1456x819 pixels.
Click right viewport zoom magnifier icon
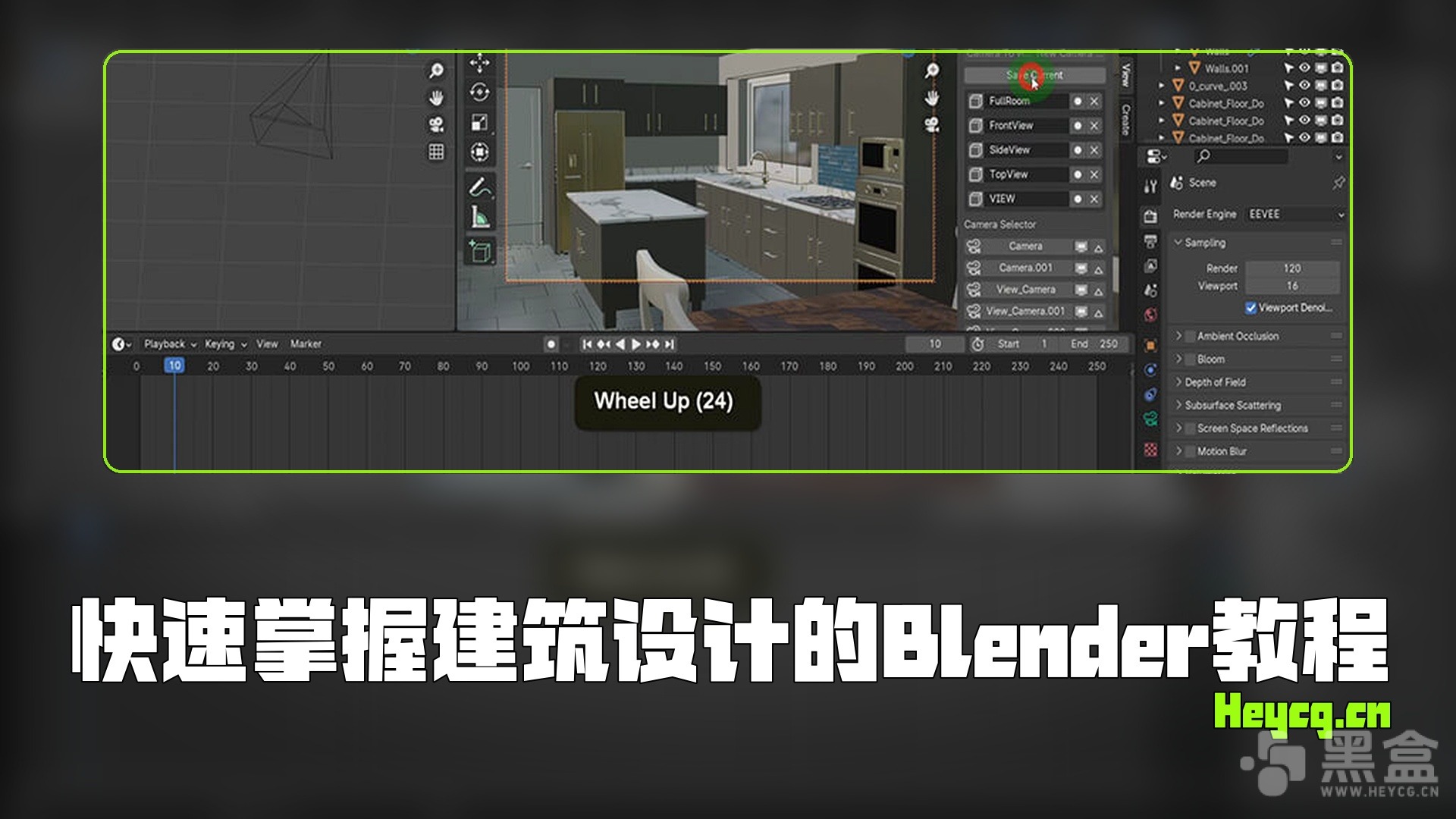[x=932, y=71]
